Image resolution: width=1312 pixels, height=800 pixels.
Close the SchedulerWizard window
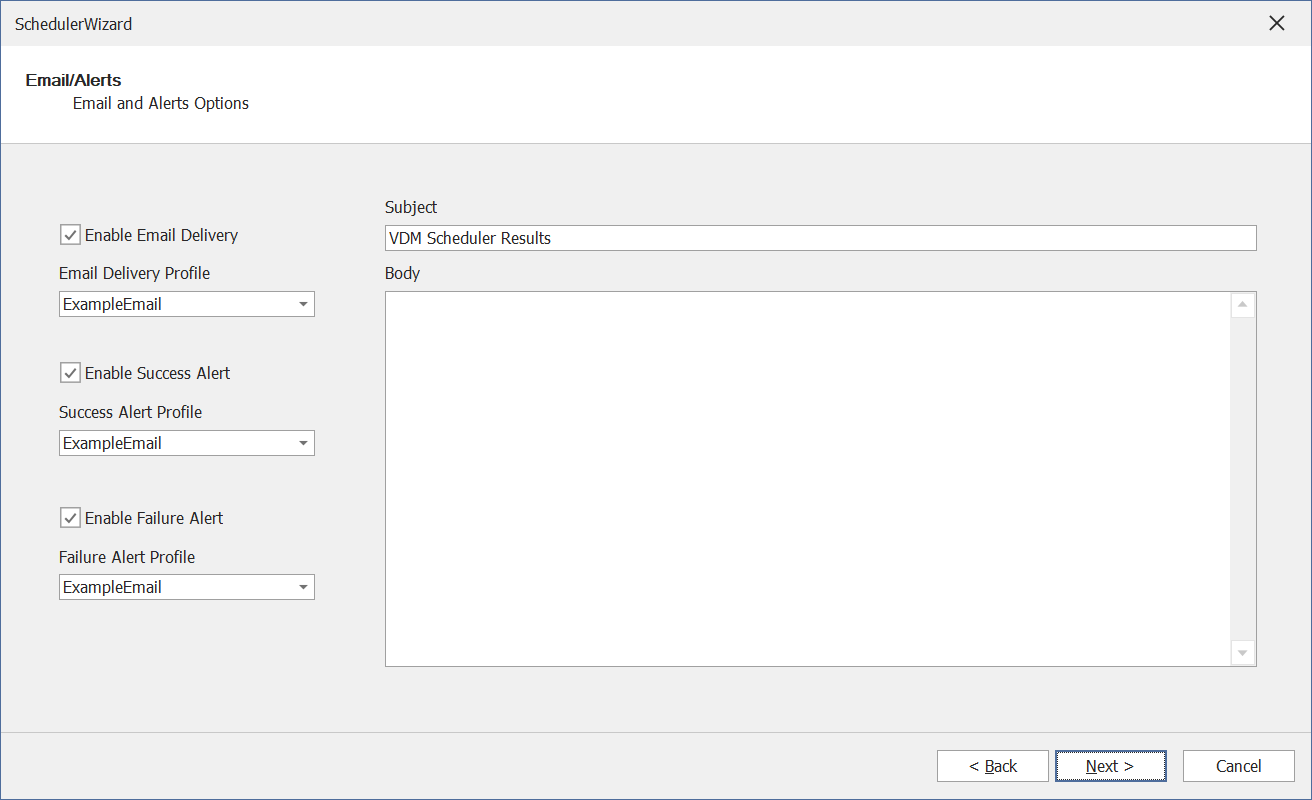[1277, 23]
